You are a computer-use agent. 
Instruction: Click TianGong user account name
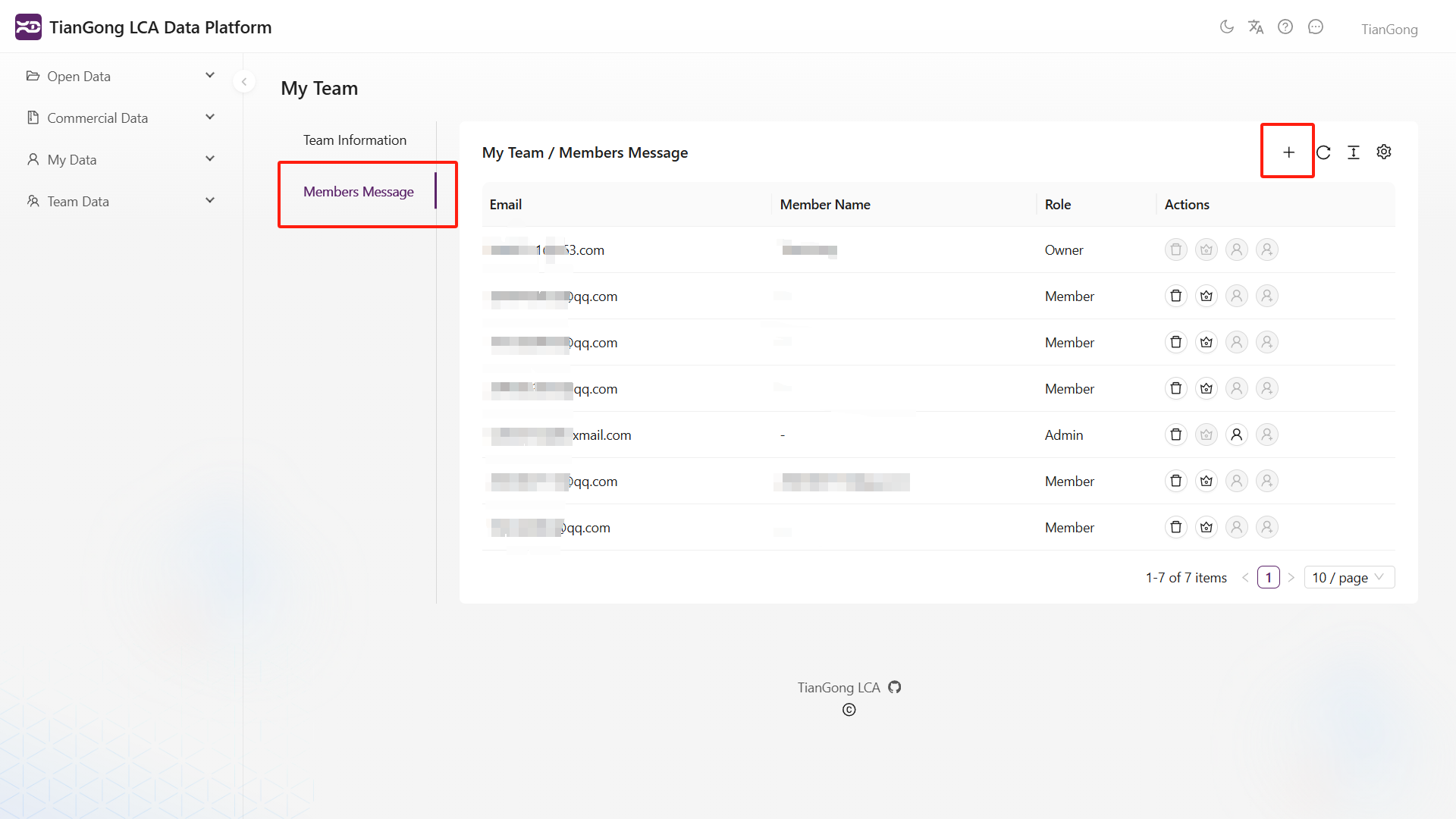(1389, 29)
